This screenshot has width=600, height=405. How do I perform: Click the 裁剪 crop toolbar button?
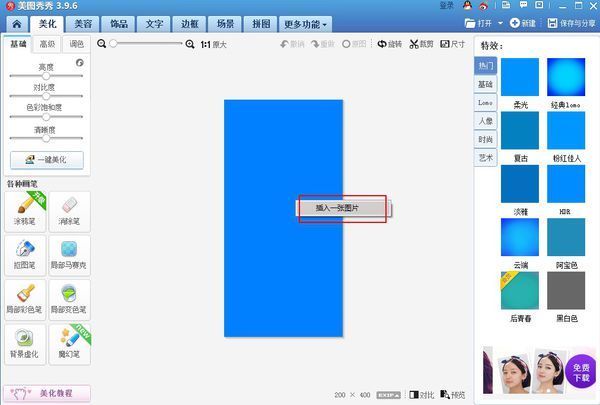(x=423, y=44)
